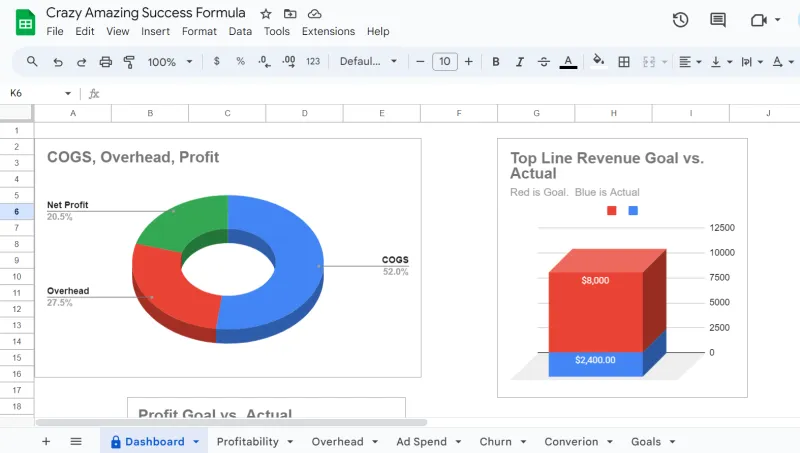Select column D header

[304, 113]
